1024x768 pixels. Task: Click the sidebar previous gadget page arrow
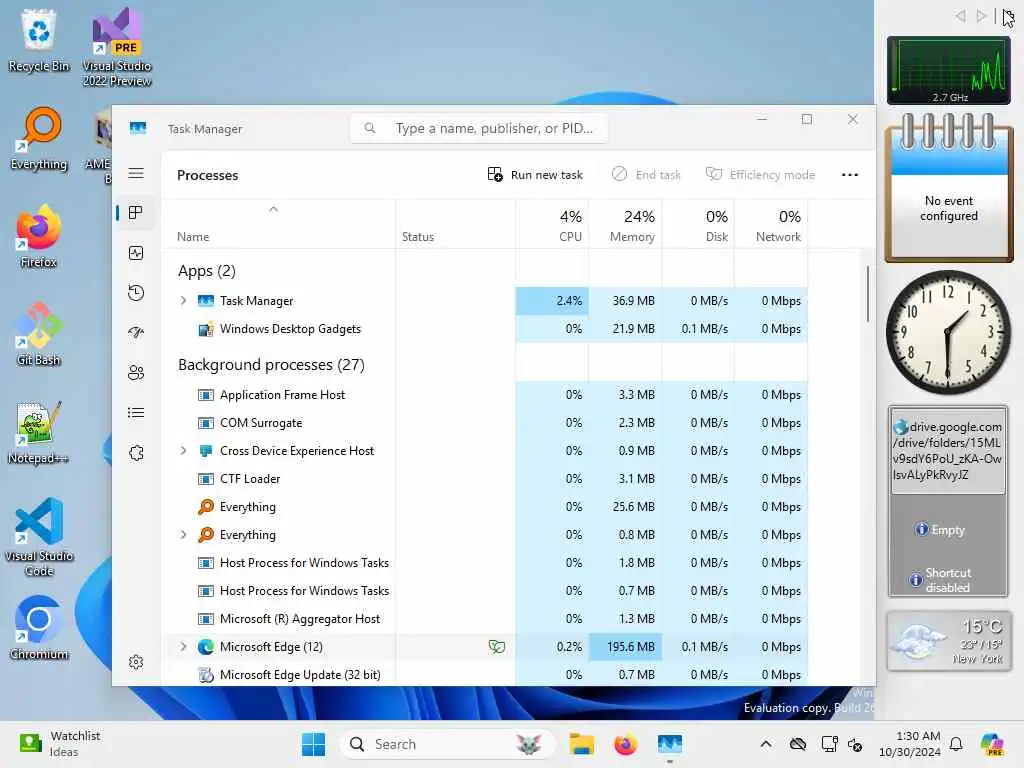pyautogui.click(x=960, y=16)
